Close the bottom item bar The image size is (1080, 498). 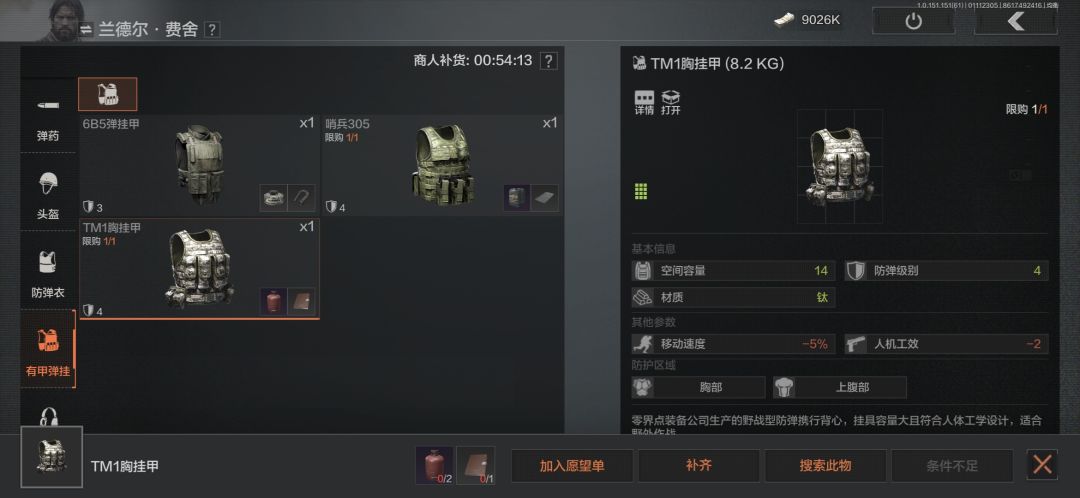(1042, 465)
